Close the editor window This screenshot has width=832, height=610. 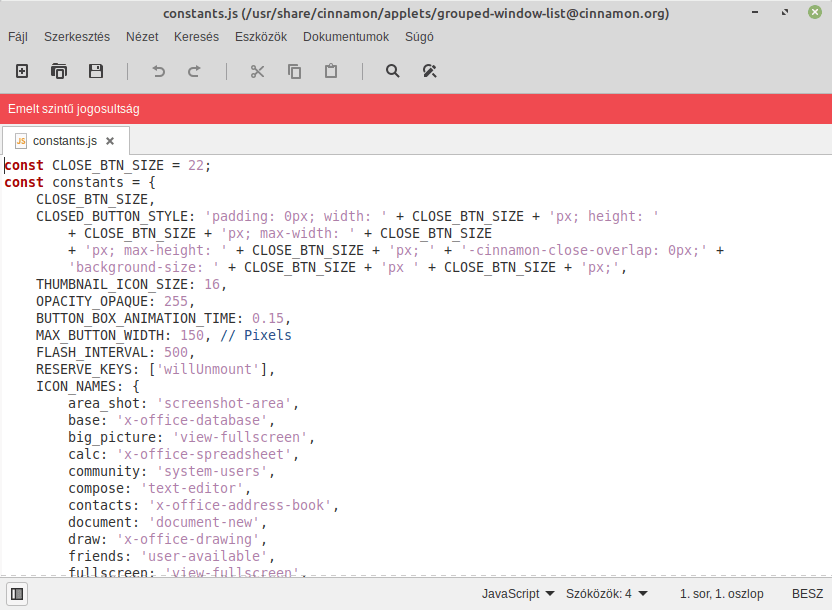814,12
